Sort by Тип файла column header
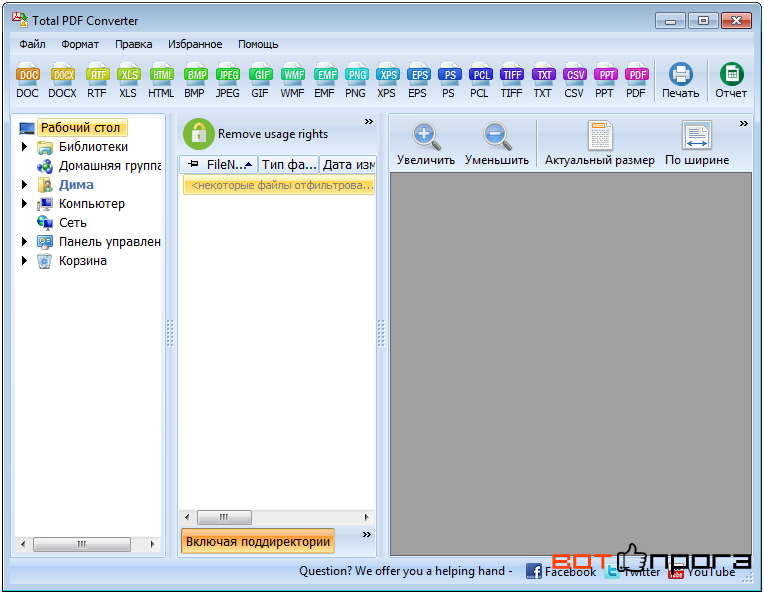The width and height of the screenshot is (764, 594). pyautogui.click(x=289, y=165)
